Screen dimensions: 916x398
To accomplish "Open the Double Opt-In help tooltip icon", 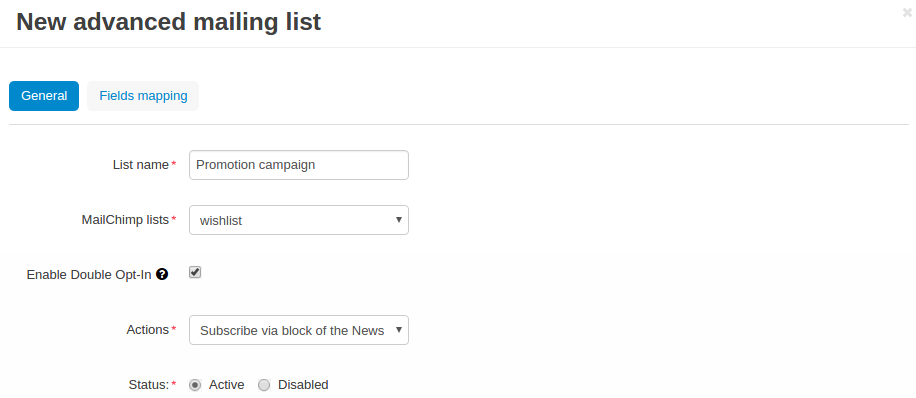I will 162,274.
